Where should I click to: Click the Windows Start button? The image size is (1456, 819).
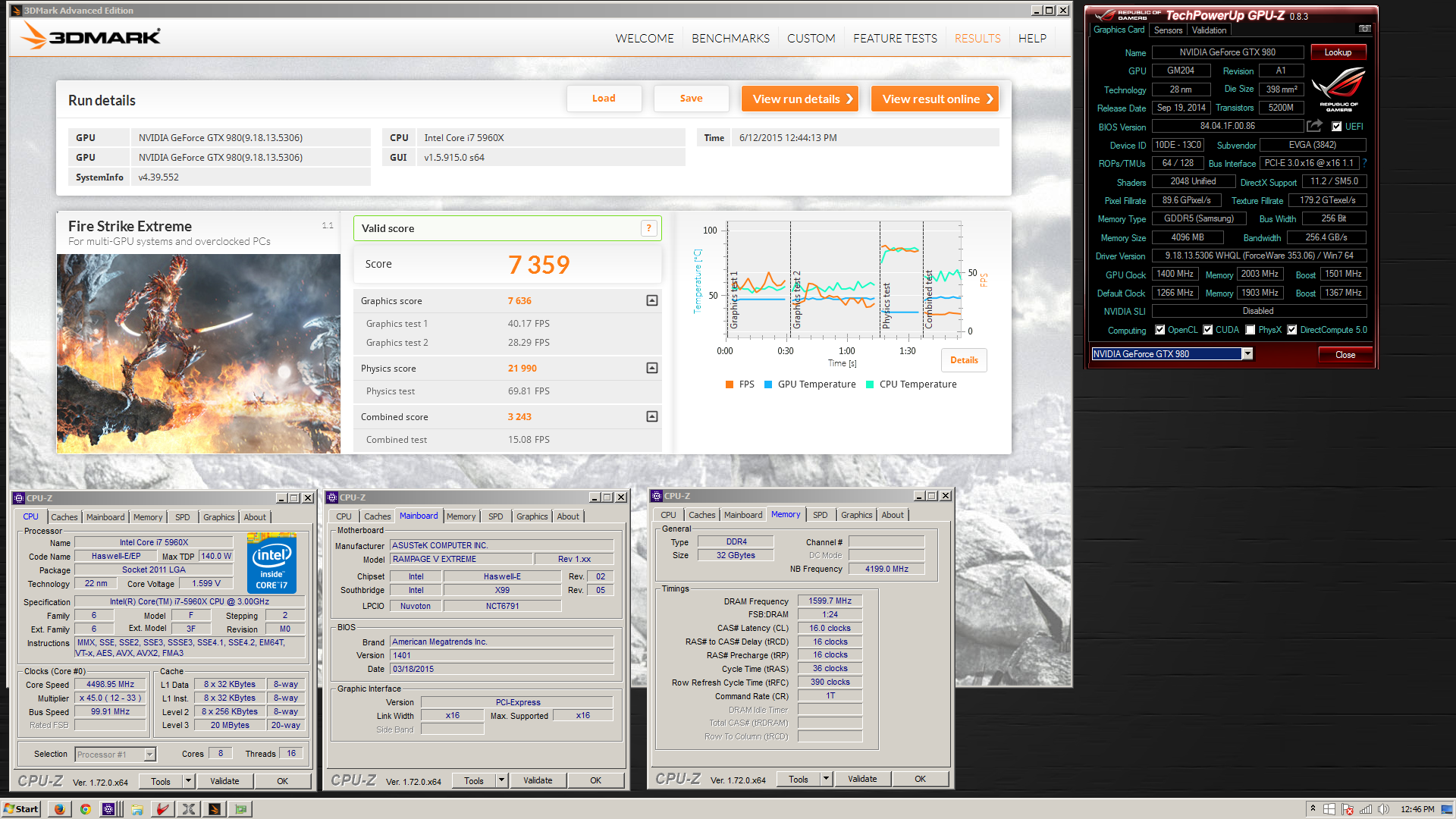coord(21,809)
